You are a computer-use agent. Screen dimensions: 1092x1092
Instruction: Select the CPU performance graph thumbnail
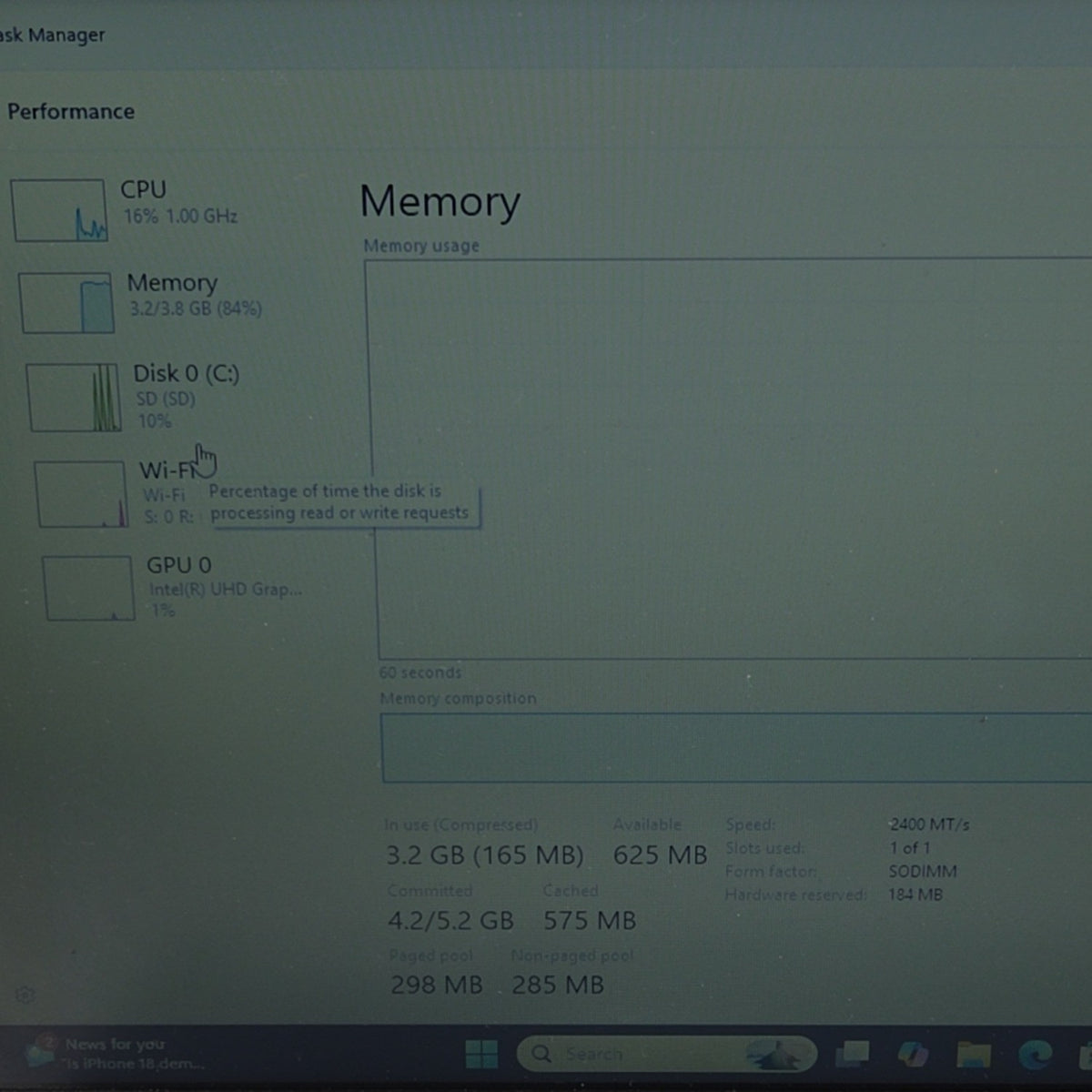point(60,210)
